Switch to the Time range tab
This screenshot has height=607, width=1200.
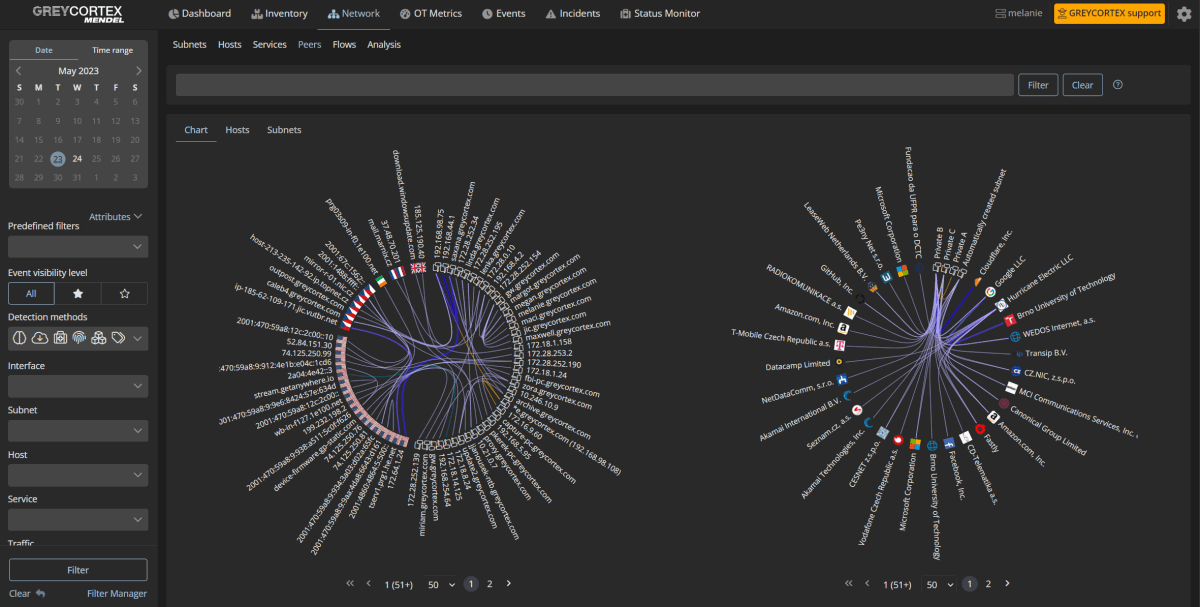click(x=113, y=50)
